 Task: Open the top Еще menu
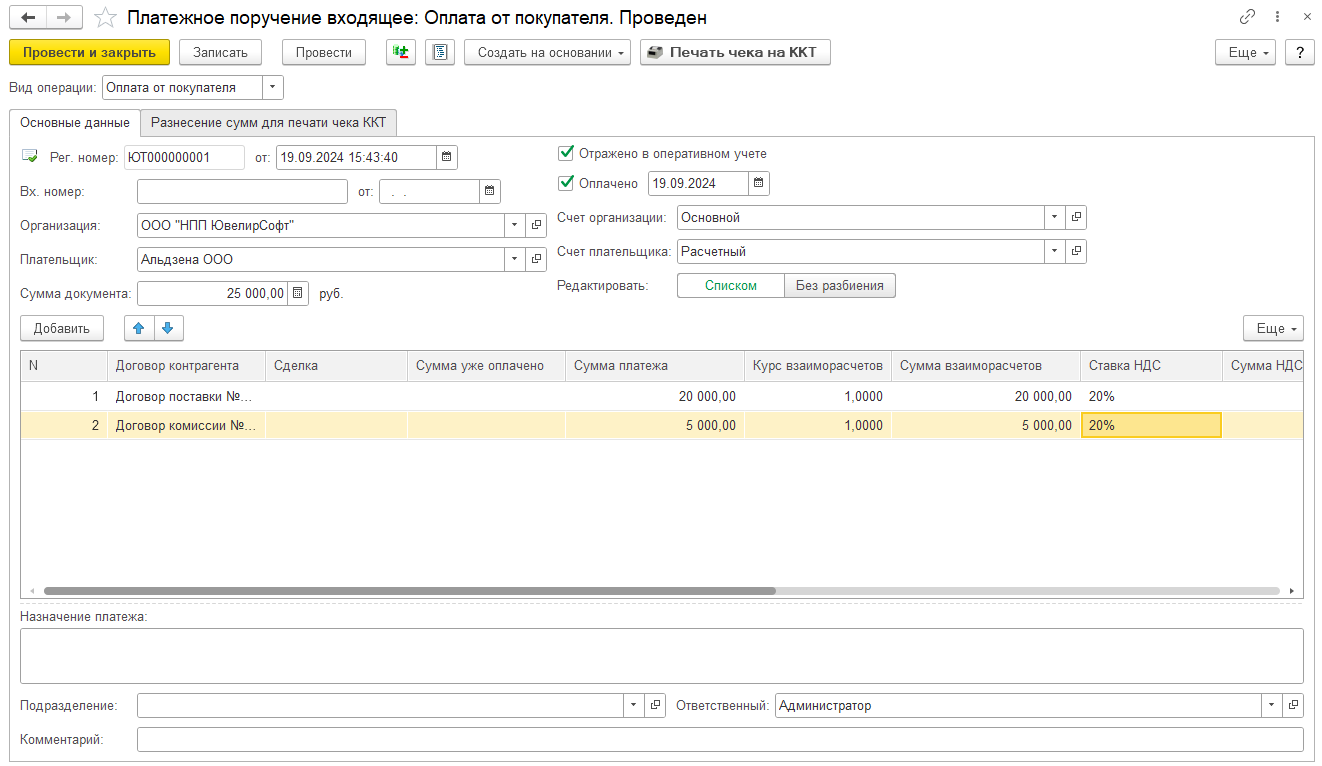[x=1245, y=52]
